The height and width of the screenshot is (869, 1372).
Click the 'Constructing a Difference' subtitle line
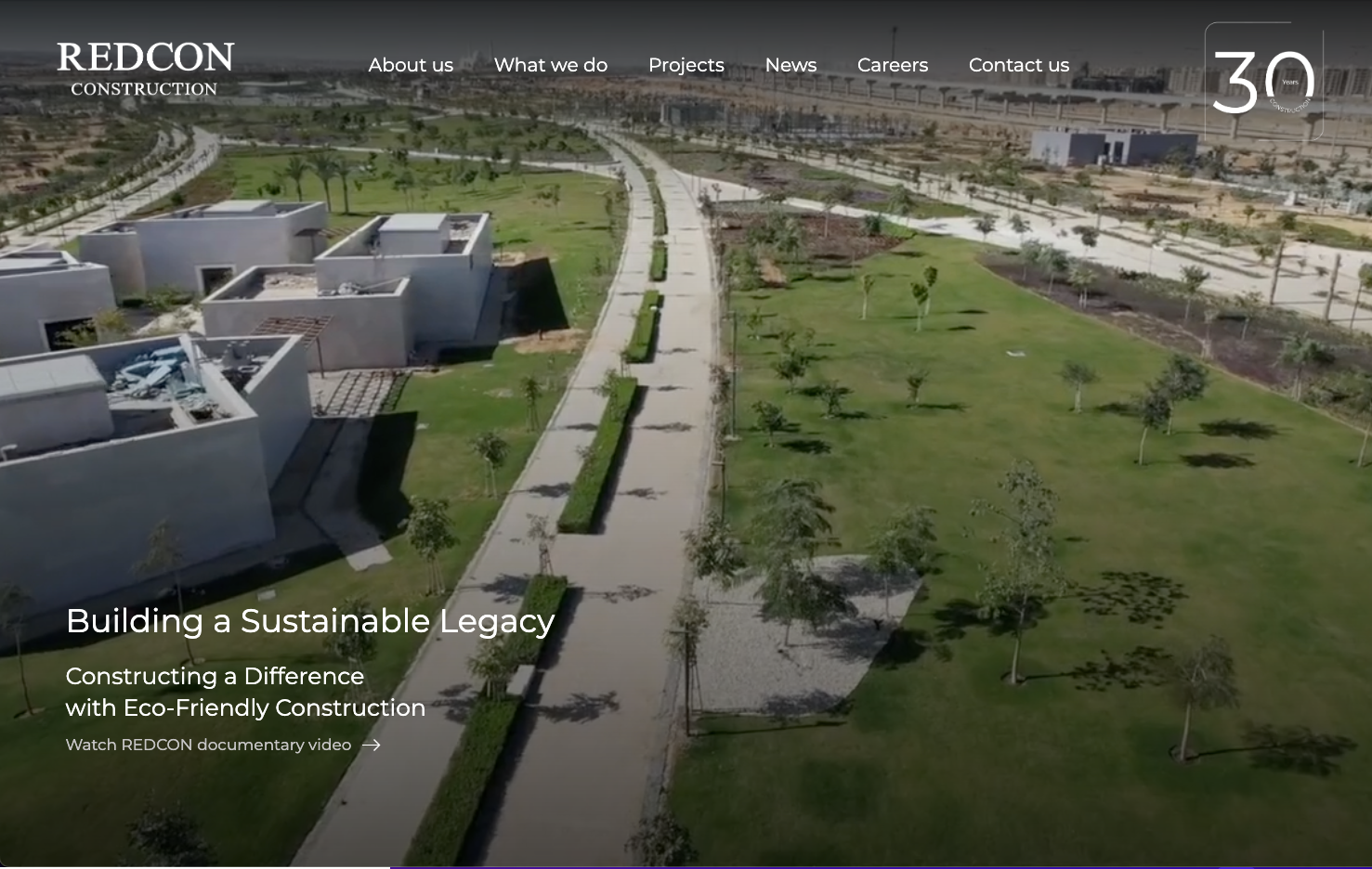click(x=215, y=676)
